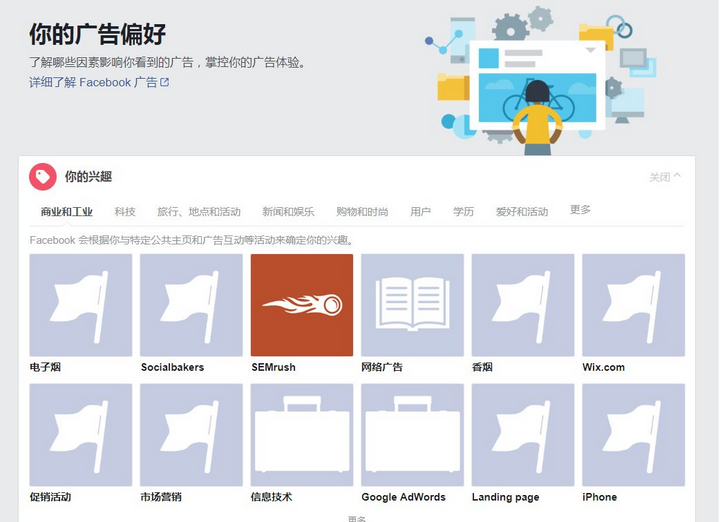Open the 学历 tab

463,212
